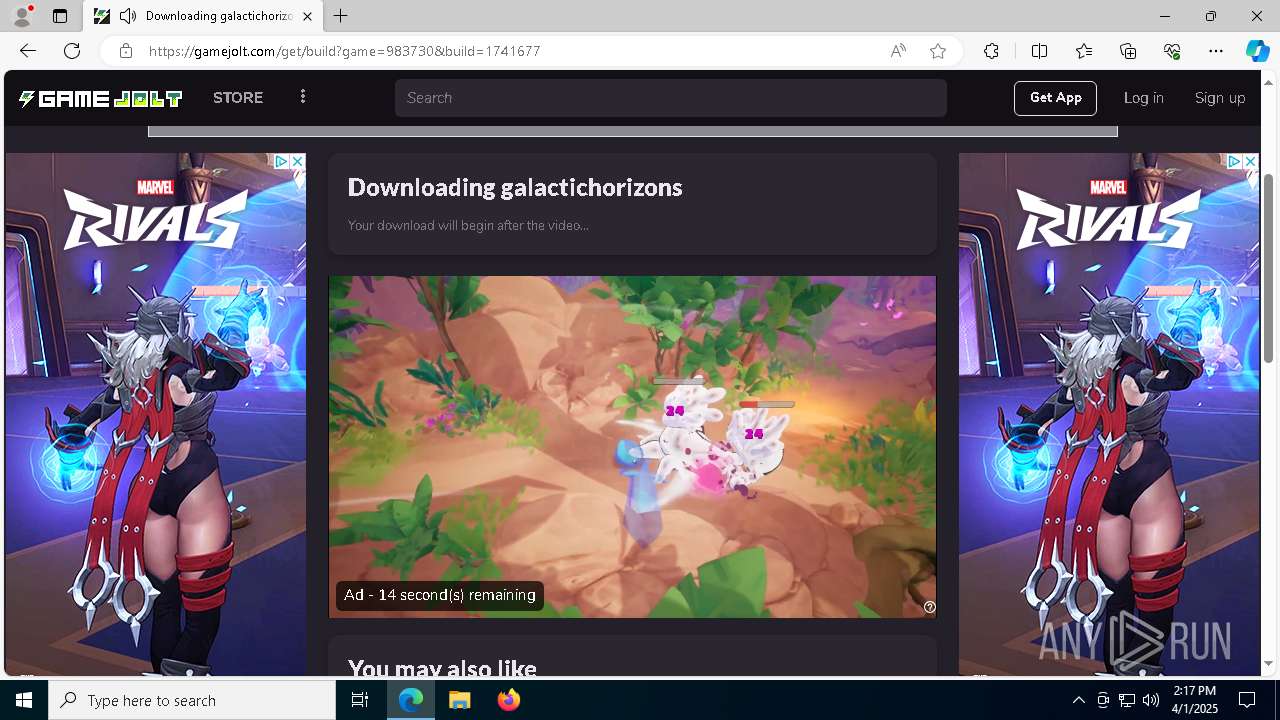
Task: Toggle Split screen icon
Action: pos(1039,51)
